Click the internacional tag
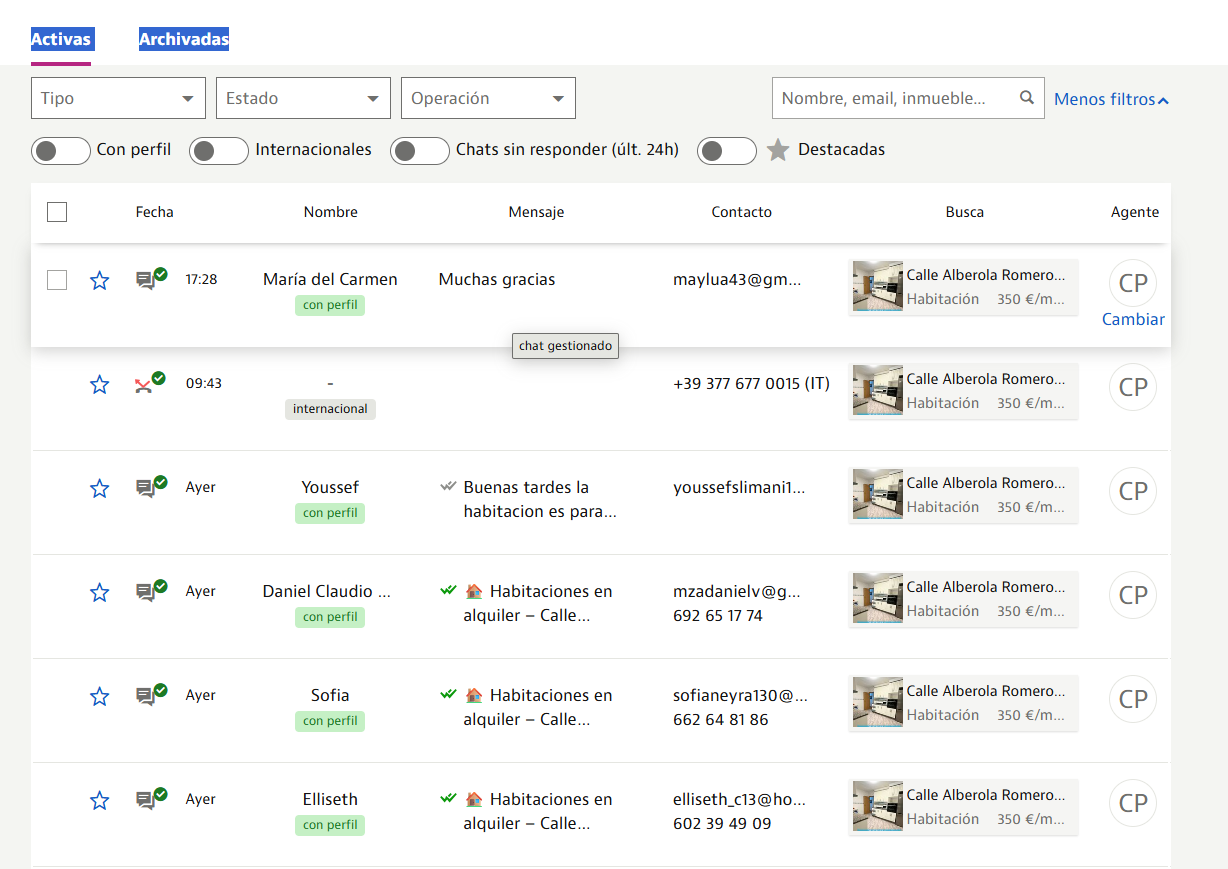This screenshot has height=869, width=1228. point(330,409)
